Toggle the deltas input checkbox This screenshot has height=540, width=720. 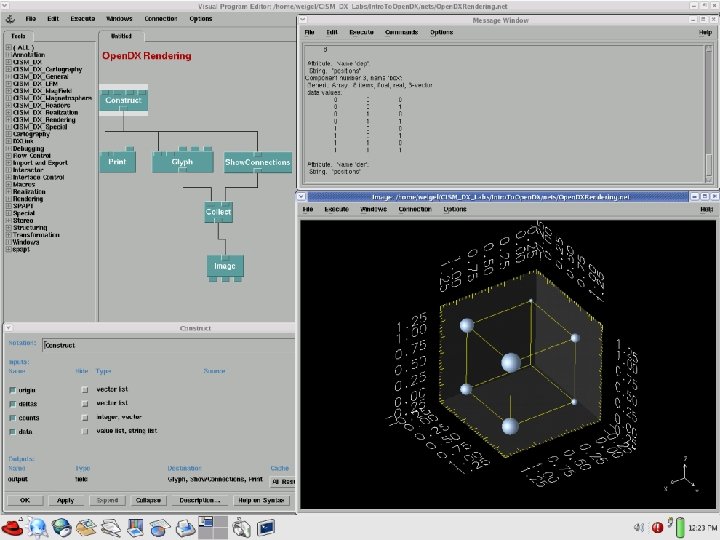(12, 404)
